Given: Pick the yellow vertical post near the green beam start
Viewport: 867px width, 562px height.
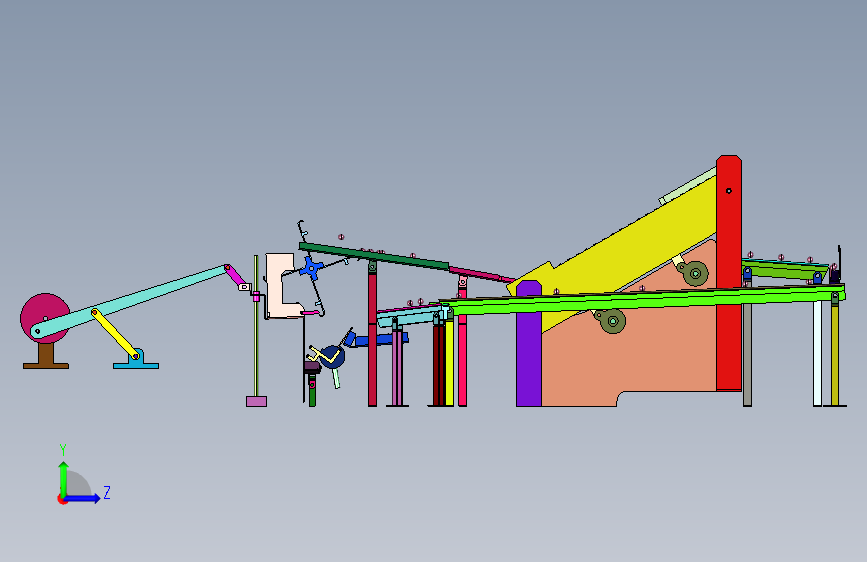Looking at the screenshot, I should [450, 363].
